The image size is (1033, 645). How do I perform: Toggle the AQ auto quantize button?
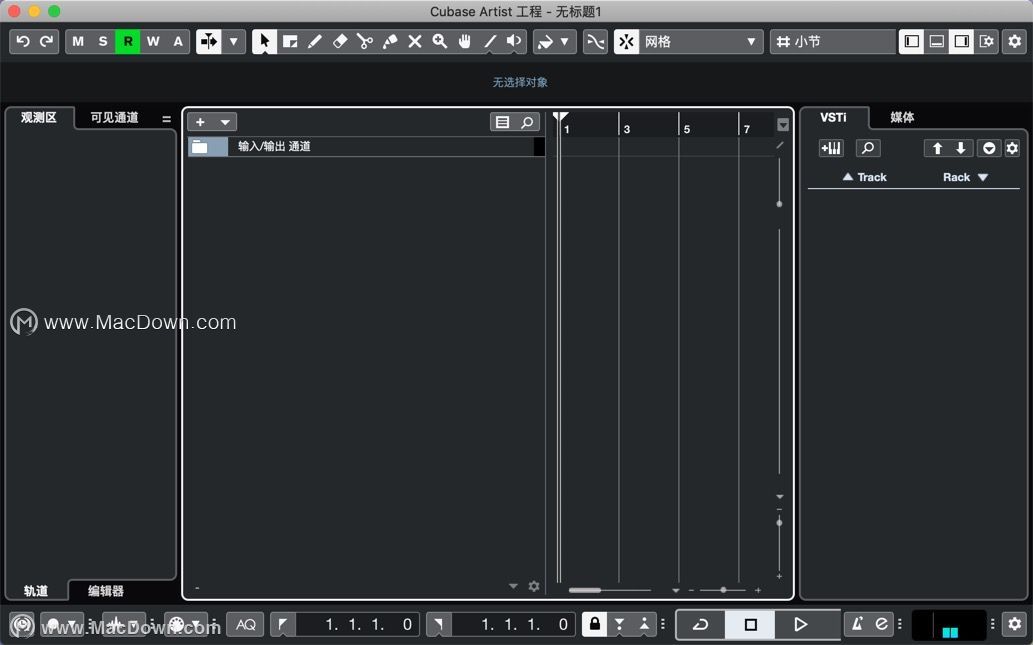pyautogui.click(x=246, y=624)
